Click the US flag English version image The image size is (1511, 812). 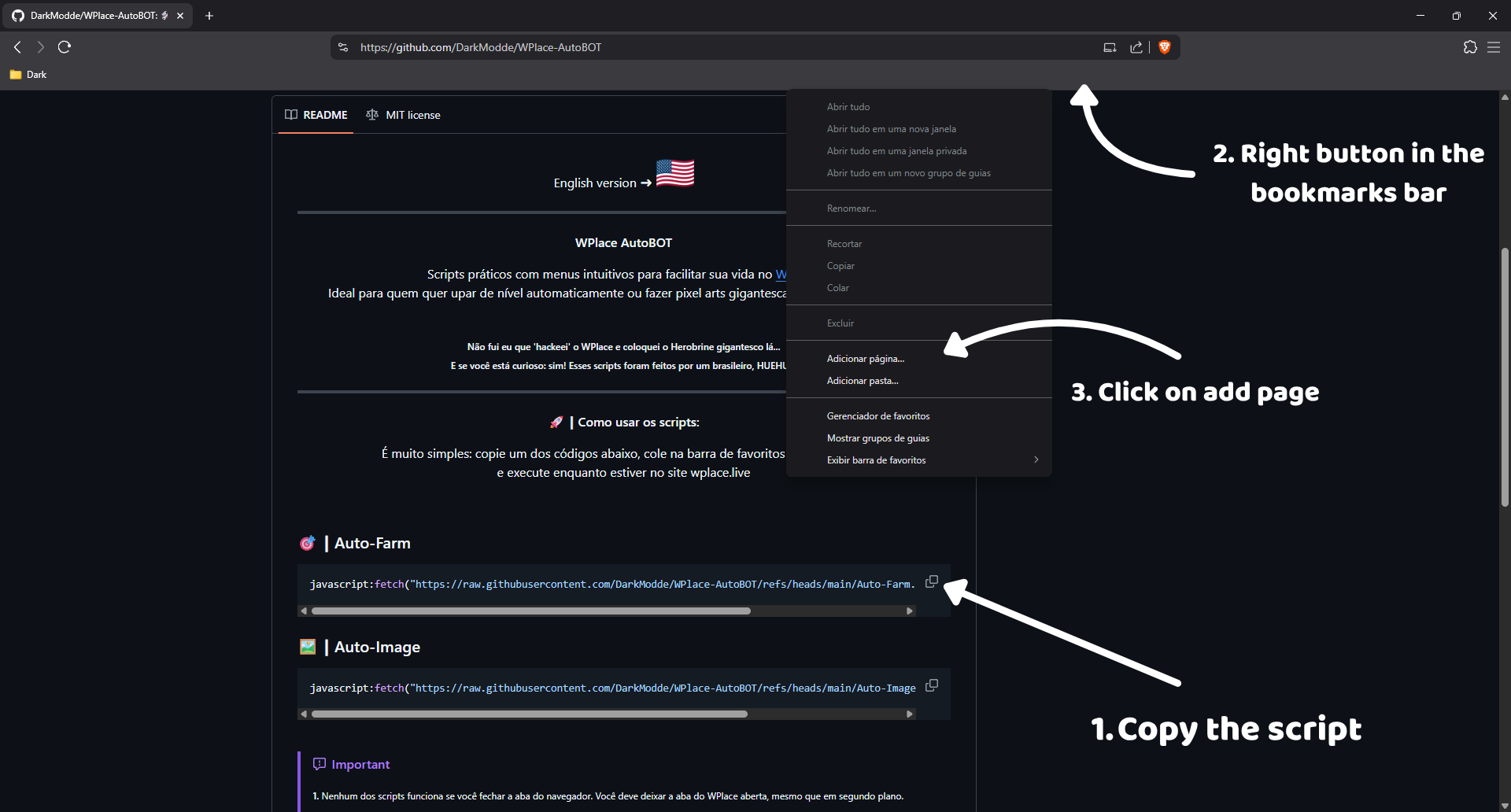click(x=675, y=173)
